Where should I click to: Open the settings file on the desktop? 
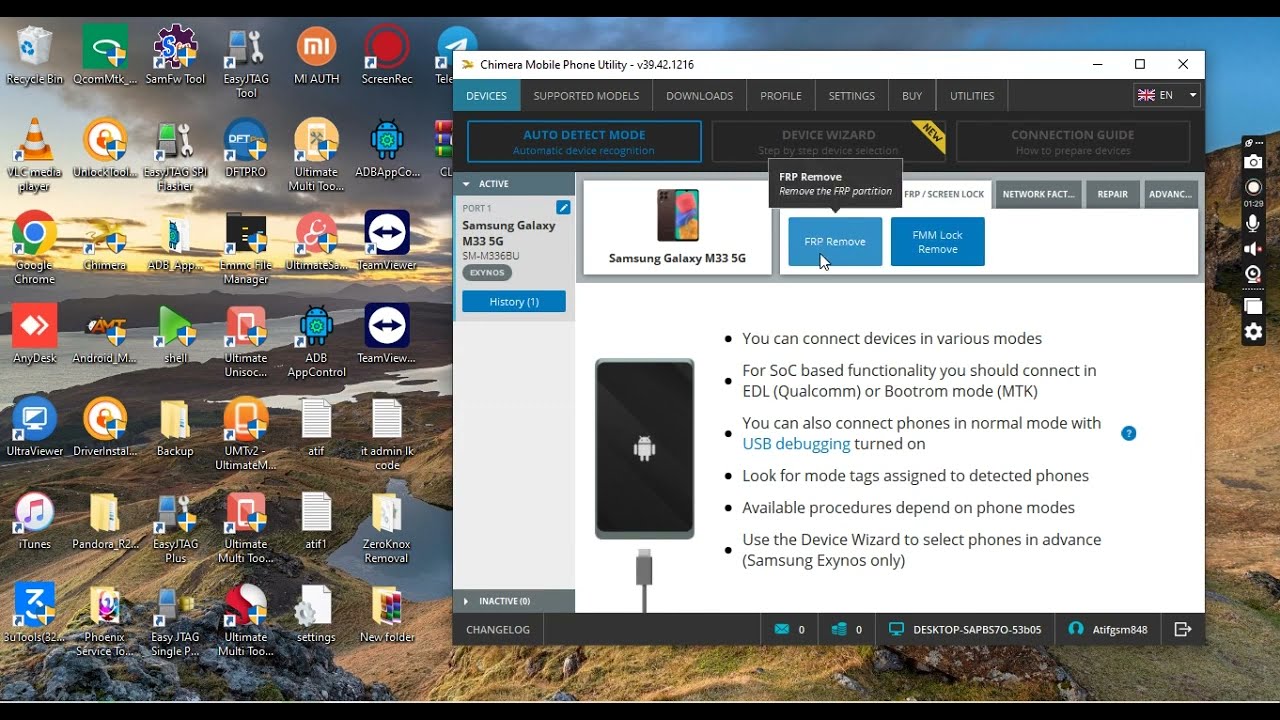coord(316,613)
